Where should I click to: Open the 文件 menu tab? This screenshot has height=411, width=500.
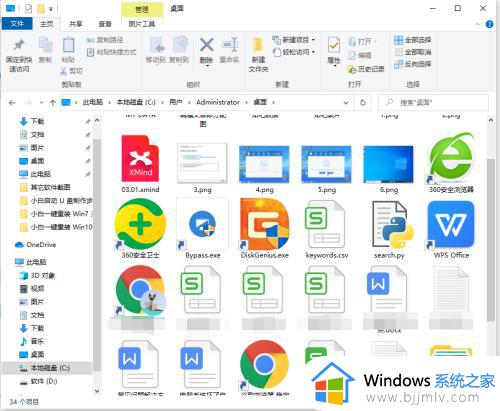17,24
